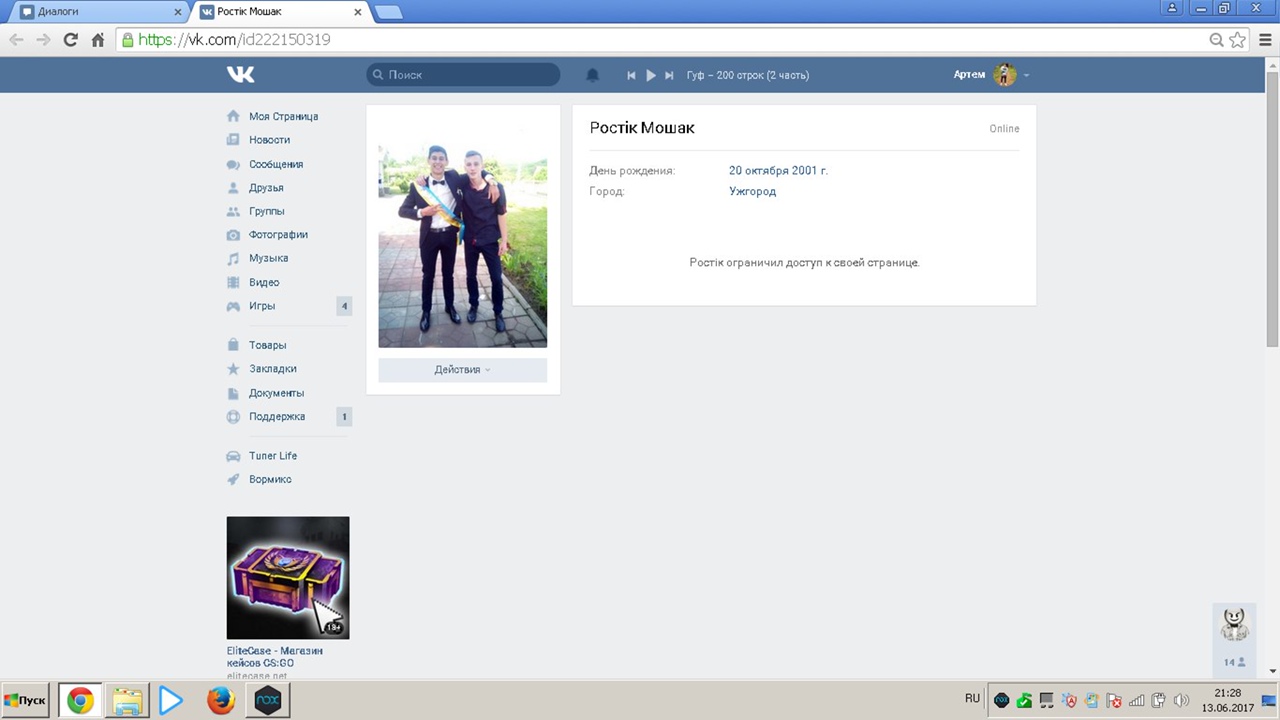Viewport: 1280px width, 720px height.
Task: Open Сообщения in left sidebar
Action: pyautogui.click(x=275, y=164)
